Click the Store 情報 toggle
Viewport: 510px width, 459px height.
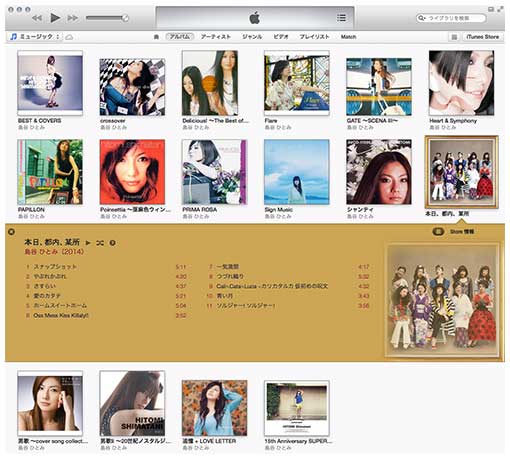[x=453, y=231]
